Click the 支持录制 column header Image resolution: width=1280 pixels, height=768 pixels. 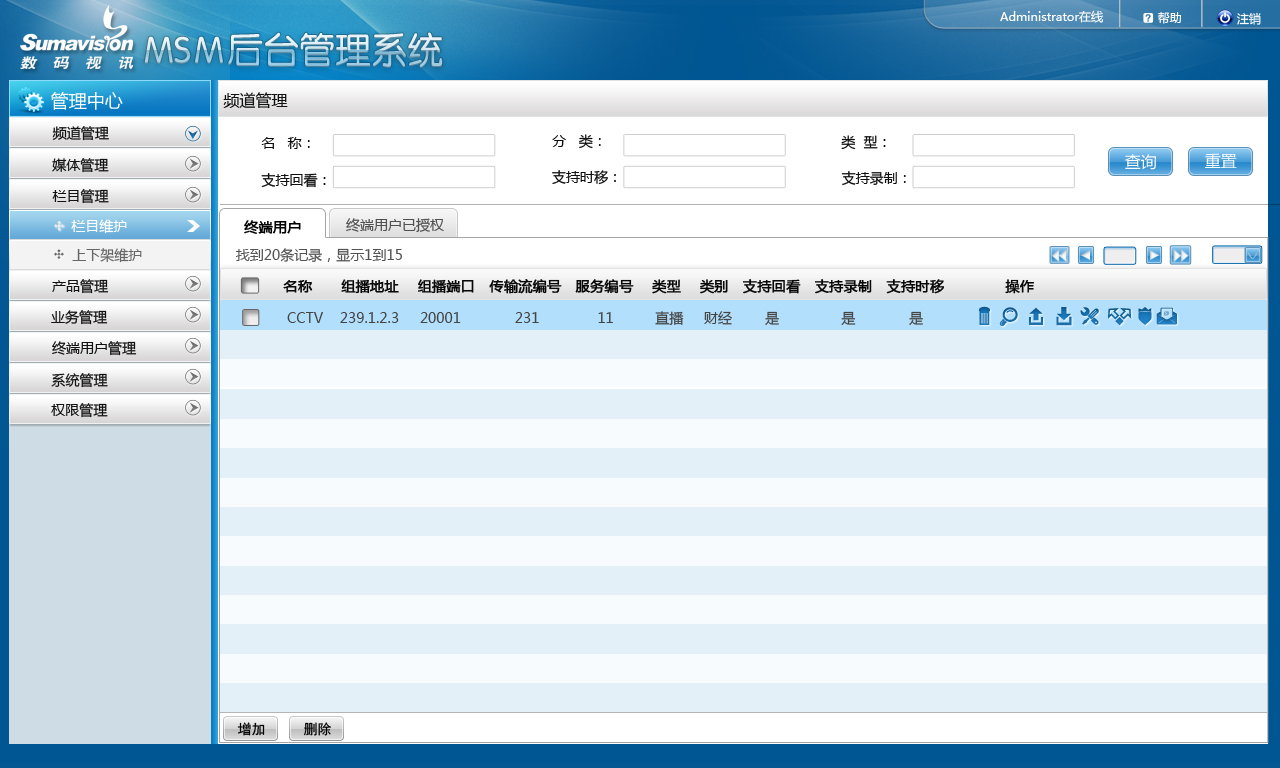(843, 286)
